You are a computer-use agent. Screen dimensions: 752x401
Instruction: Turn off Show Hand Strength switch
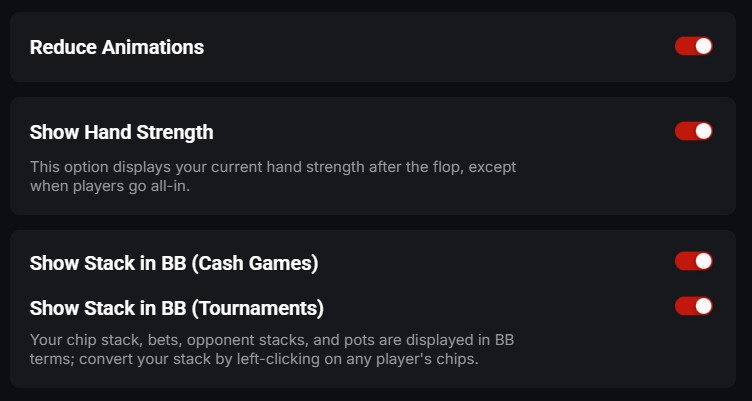(x=693, y=131)
